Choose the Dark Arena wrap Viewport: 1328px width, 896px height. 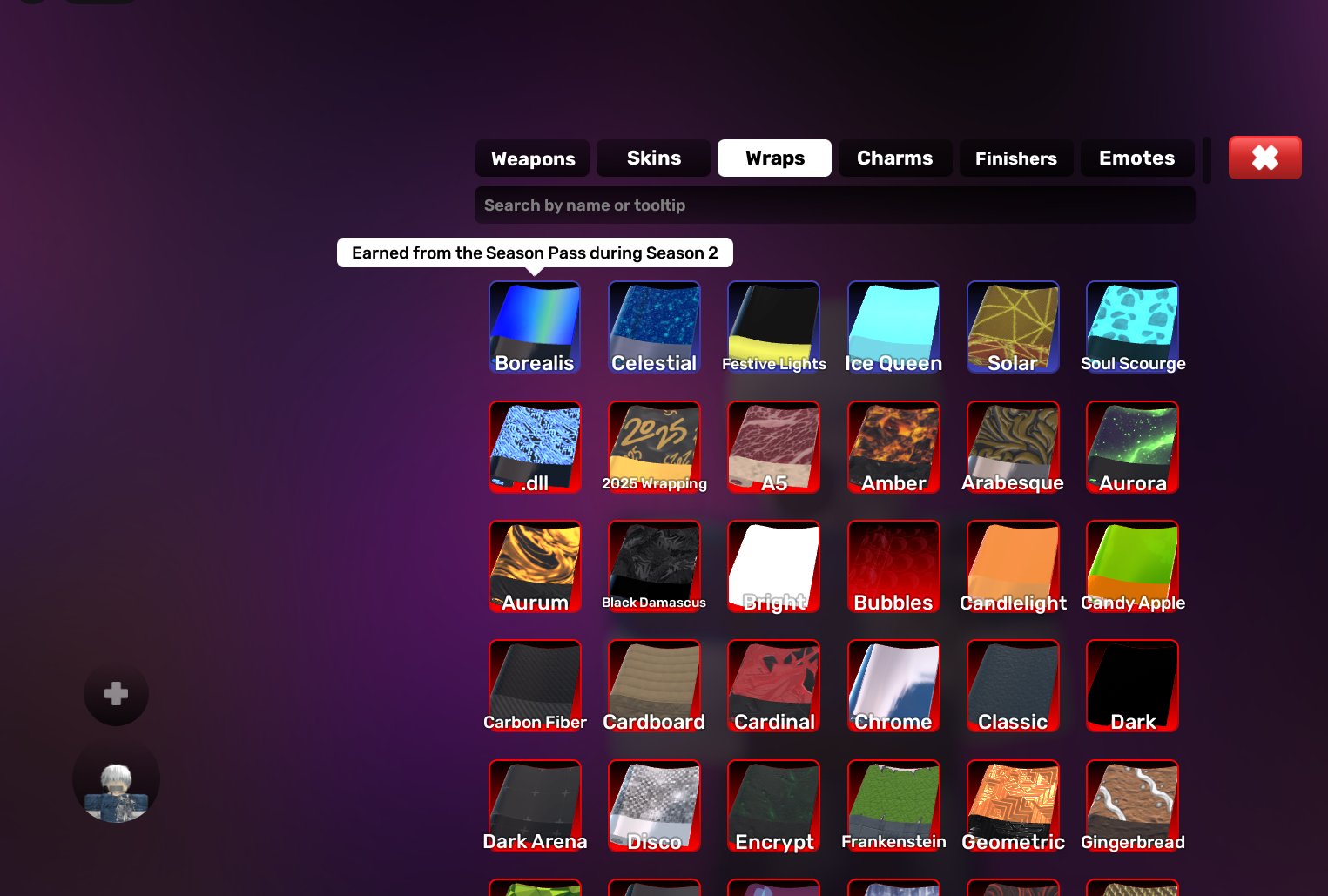click(535, 805)
